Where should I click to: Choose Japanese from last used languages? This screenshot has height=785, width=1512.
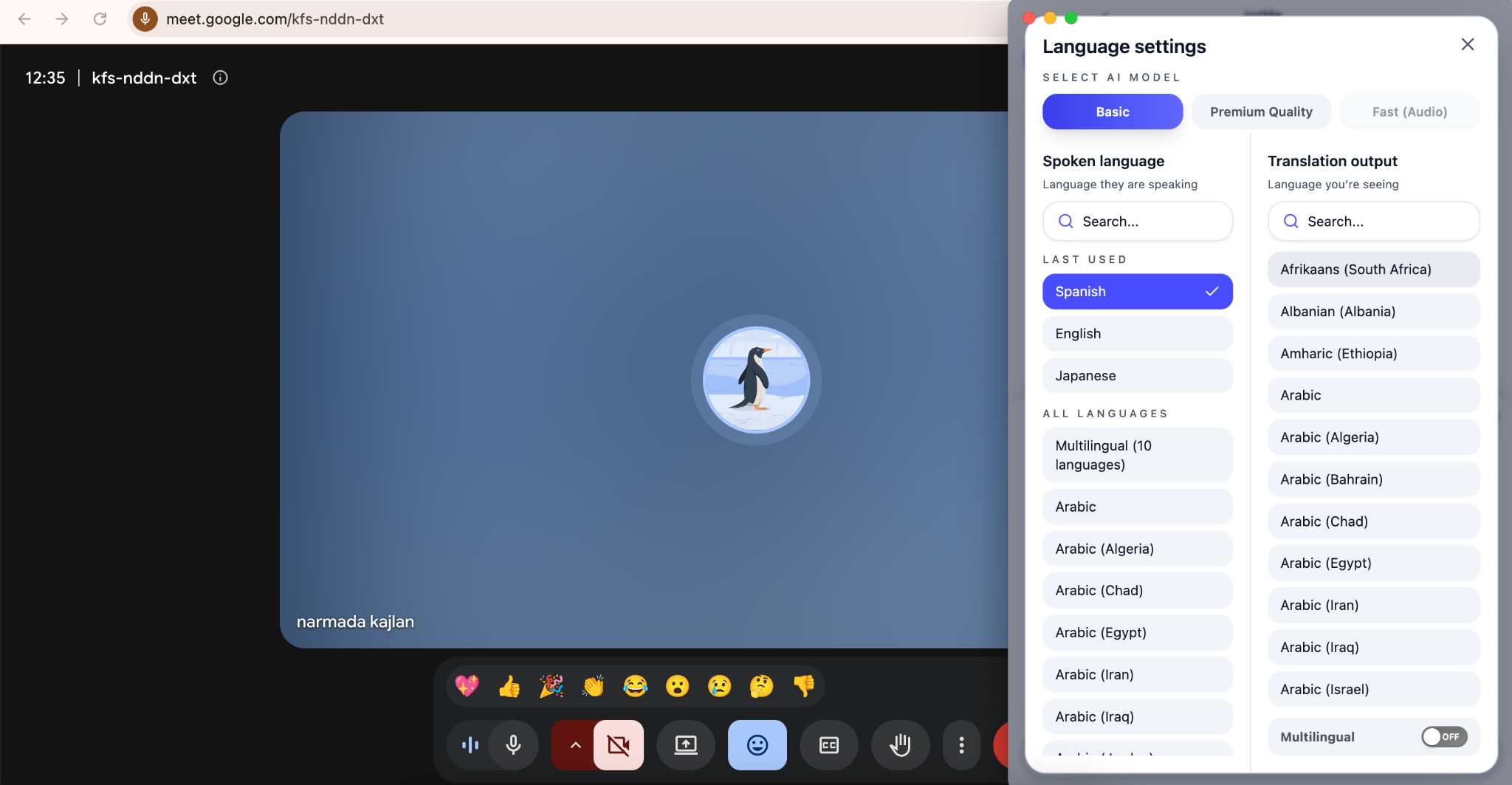coord(1138,375)
